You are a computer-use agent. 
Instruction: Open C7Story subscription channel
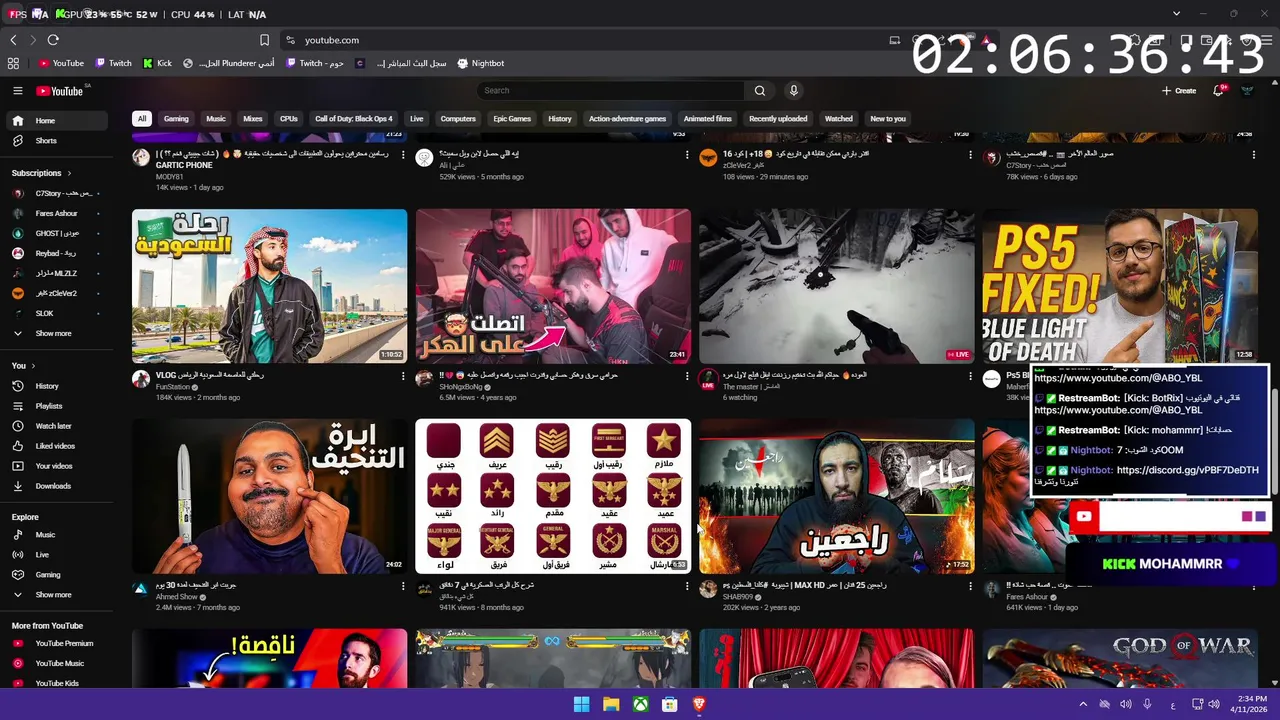pyautogui.click(x=56, y=193)
